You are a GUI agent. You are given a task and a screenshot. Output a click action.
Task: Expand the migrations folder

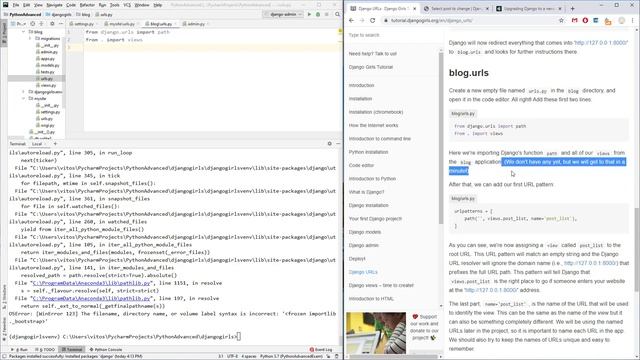[30, 38]
